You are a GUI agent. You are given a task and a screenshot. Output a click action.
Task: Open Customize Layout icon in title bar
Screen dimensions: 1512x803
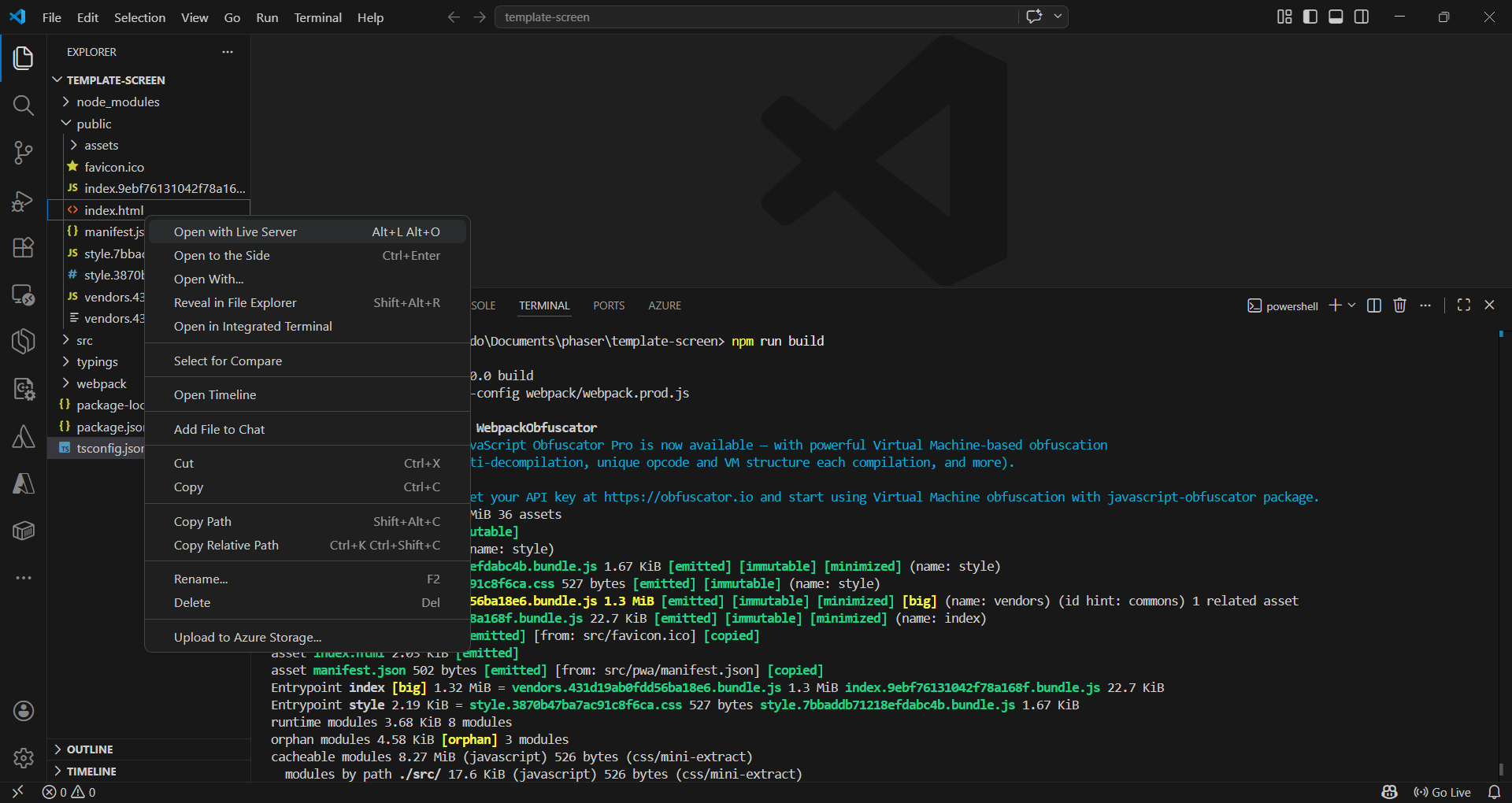click(x=1284, y=17)
